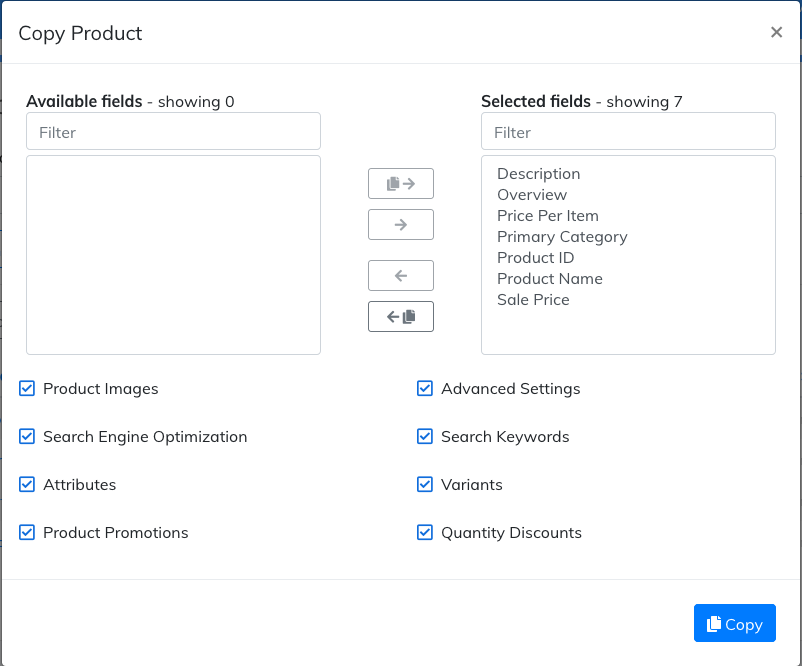Click the move all fields right icon
The image size is (802, 666).
tap(401, 184)
